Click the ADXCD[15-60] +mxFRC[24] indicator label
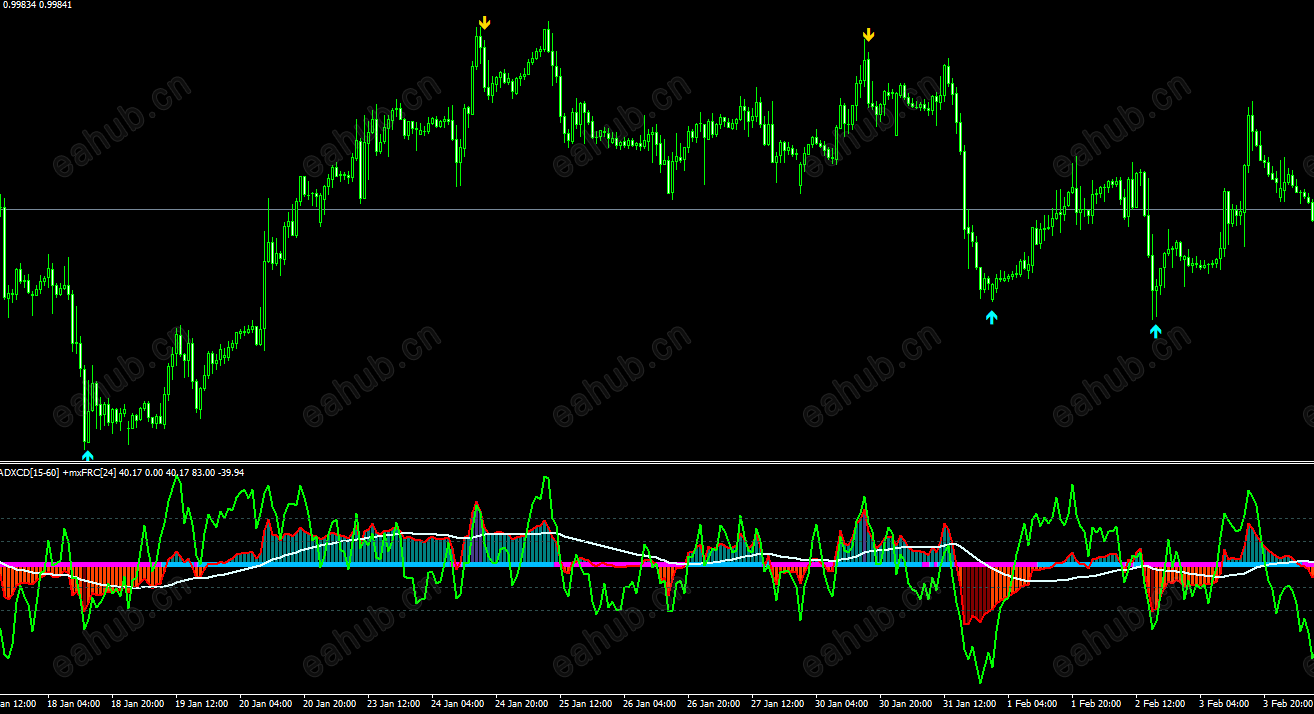The image size is (1314, 714). (x=58, y=472)
